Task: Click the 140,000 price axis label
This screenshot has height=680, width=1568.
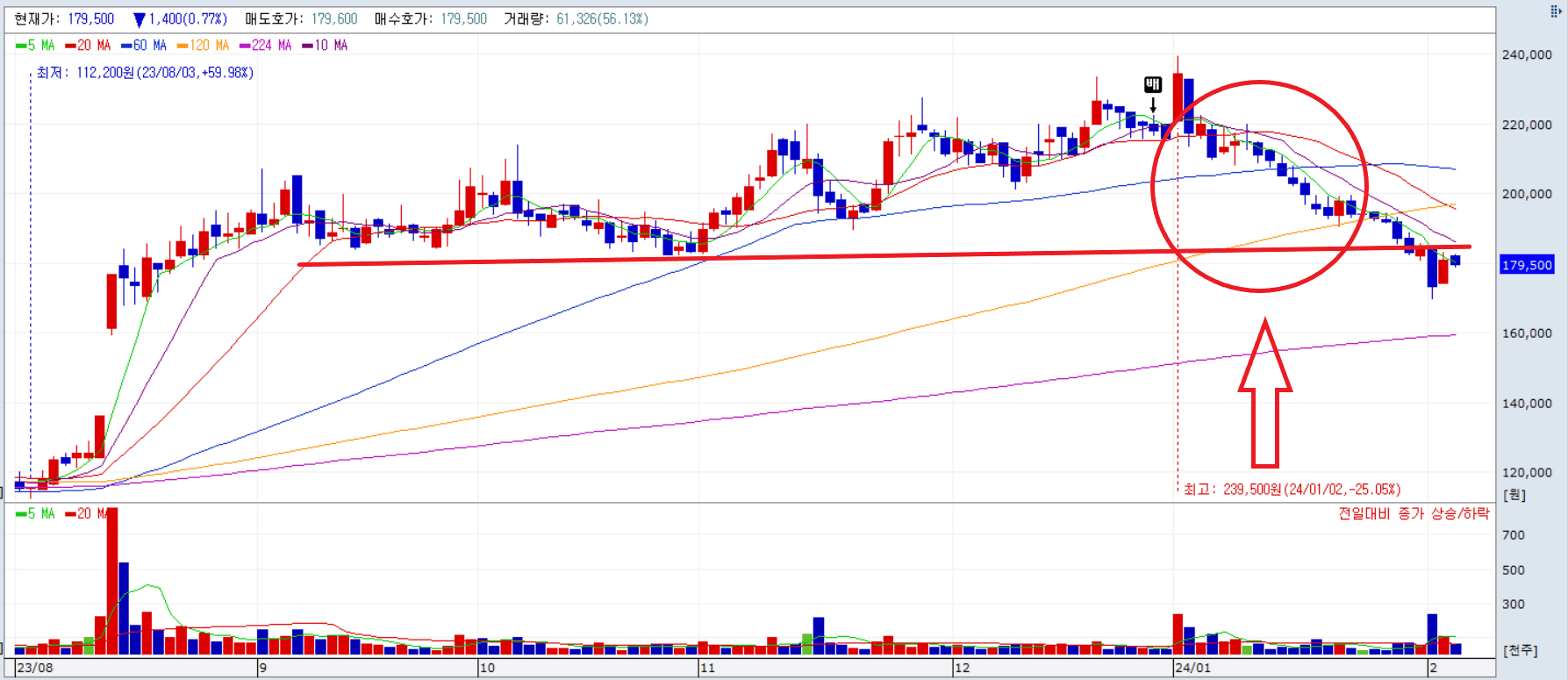Action: coord(1527,404)
